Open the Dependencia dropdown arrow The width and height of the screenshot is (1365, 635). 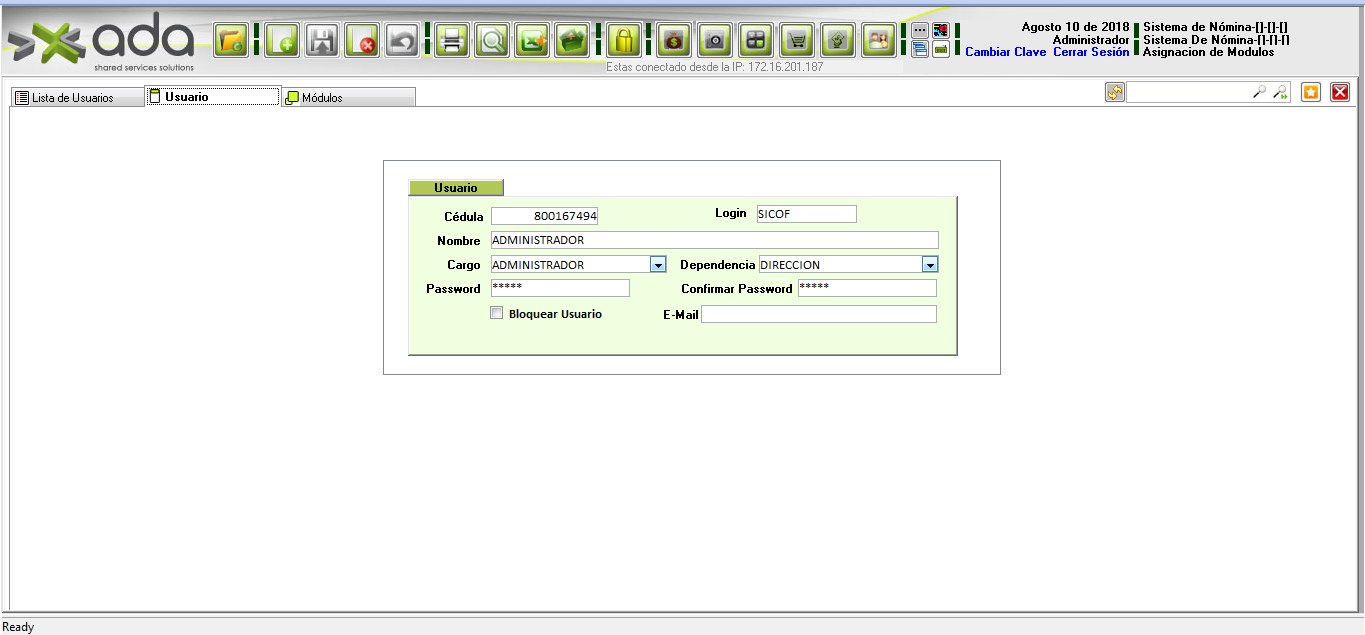(930, 265)
